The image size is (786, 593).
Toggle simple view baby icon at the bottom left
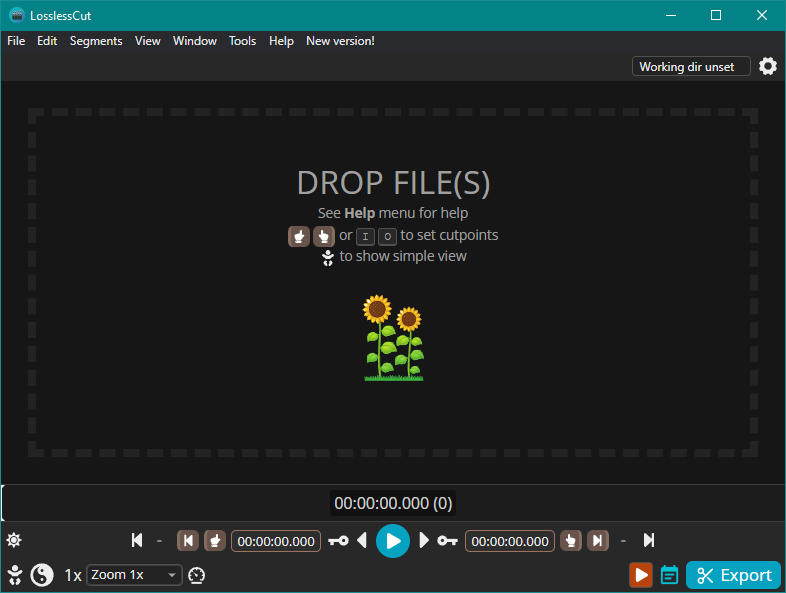15,575
